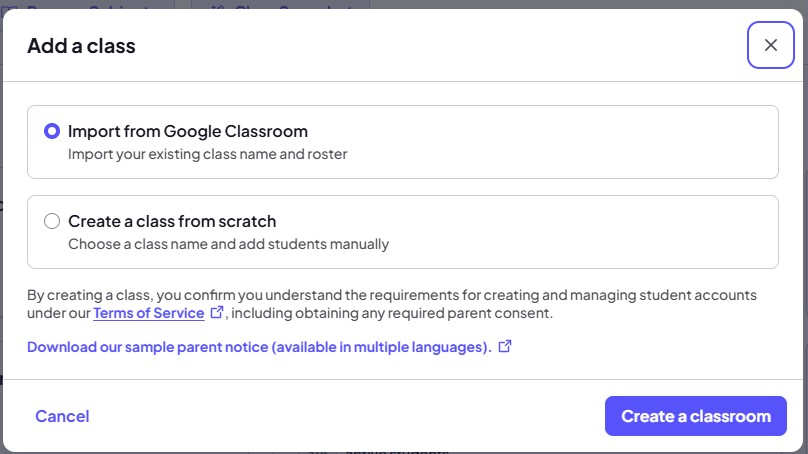Open the Download our sample parent notice link
808x454 pixels.
(259, 347)
